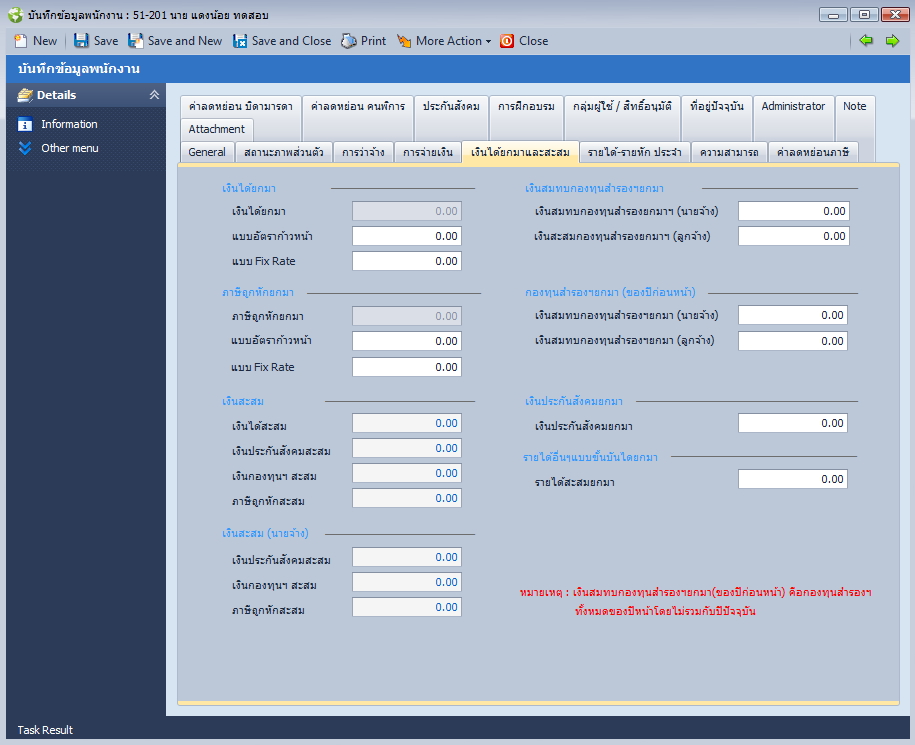This screenshot has height=745, width=915.
Task: Open the ค่าลดหย่อนภาษี tab
Action: coord(813,152)
